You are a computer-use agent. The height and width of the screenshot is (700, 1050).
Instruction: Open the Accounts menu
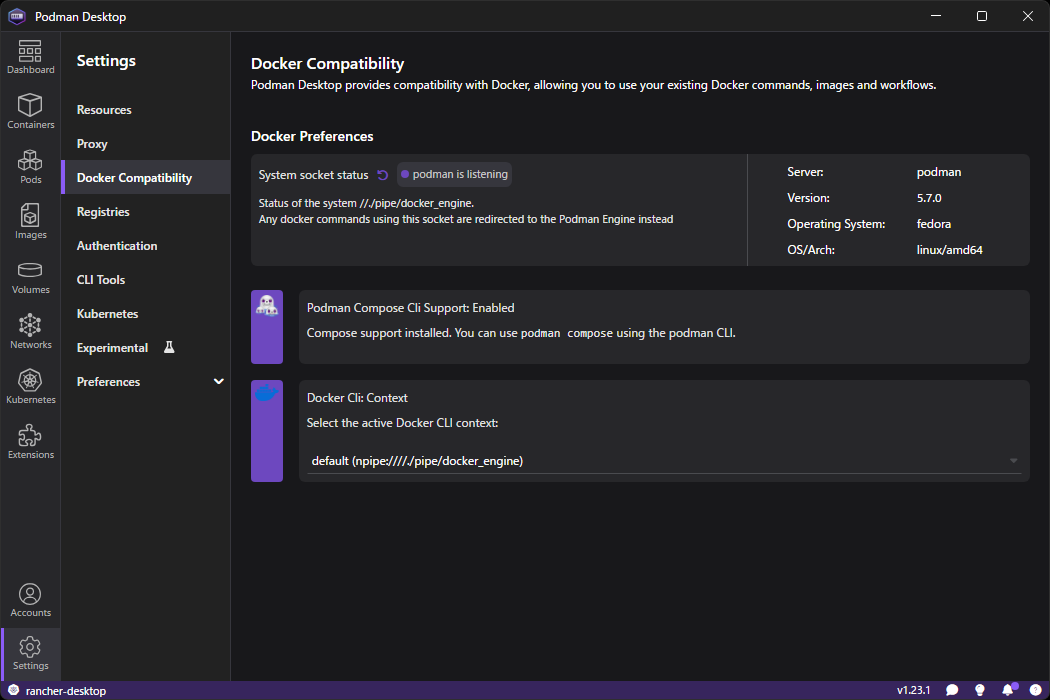pyautogui.click(x=30, y=600)
